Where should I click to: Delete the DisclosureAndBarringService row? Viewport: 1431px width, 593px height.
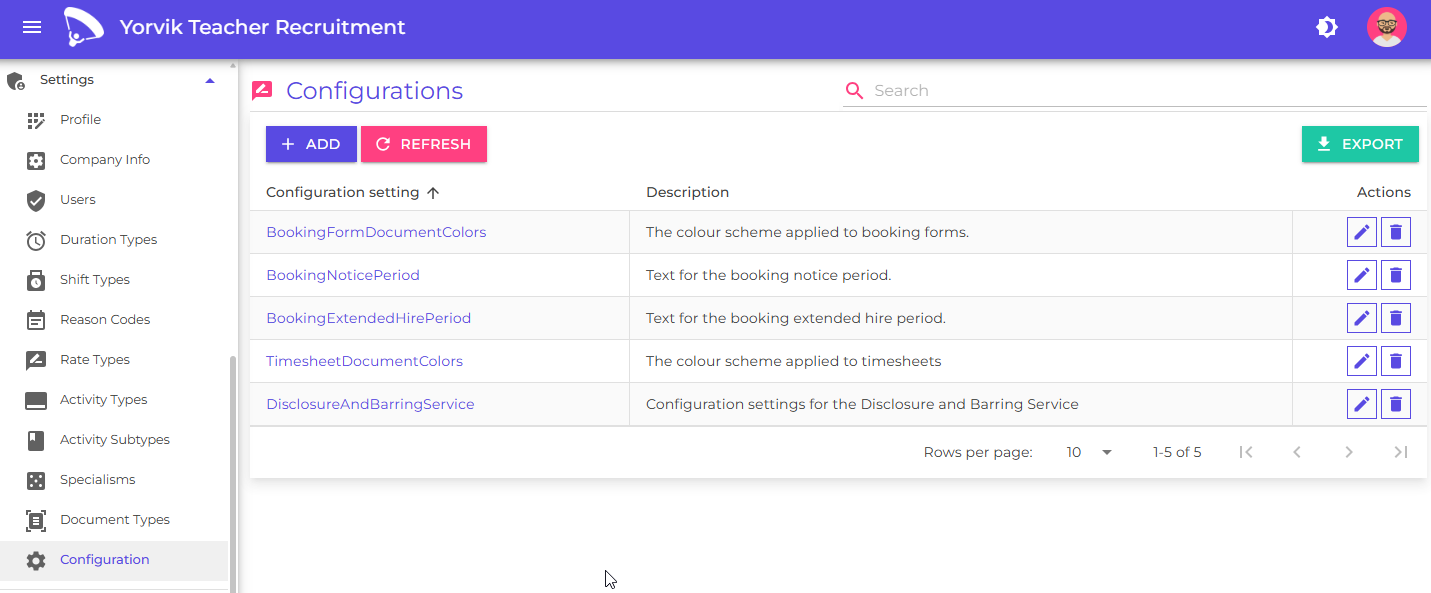point(1396,404)
